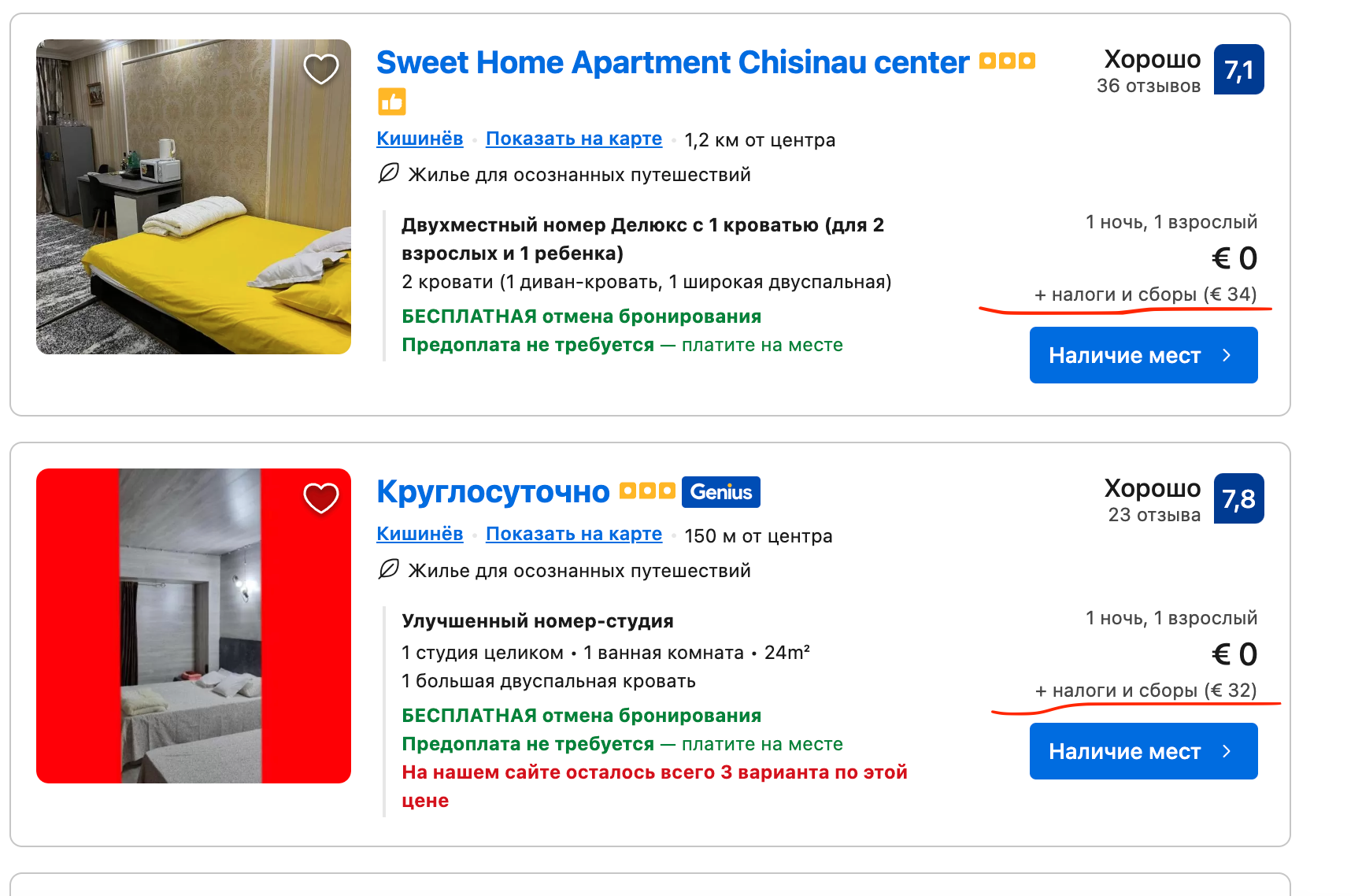Click the Genius badge next to Круглосуточно
This screenshot has width=1362, height=896.
(720, 492)
